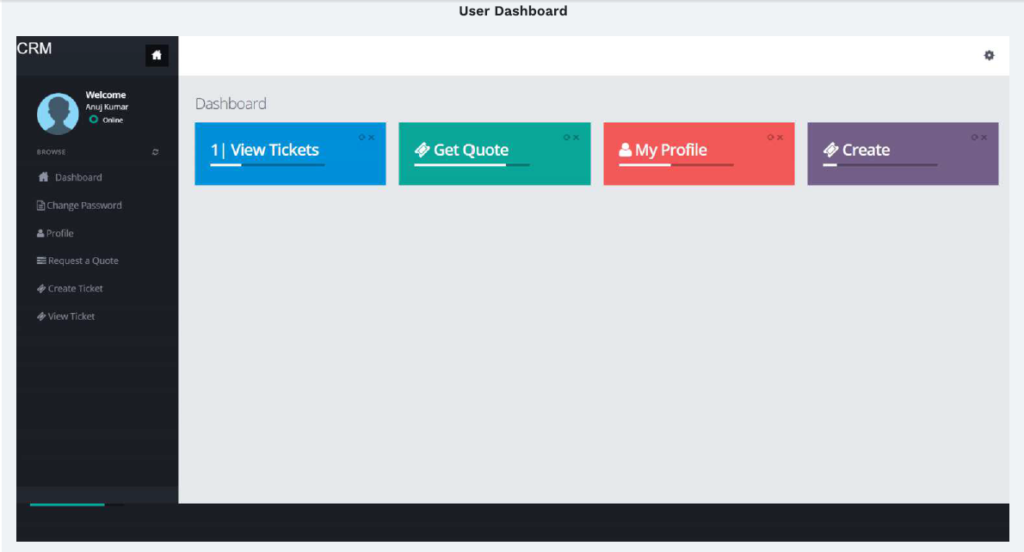Open the Get Quote card

pos(494,154)
